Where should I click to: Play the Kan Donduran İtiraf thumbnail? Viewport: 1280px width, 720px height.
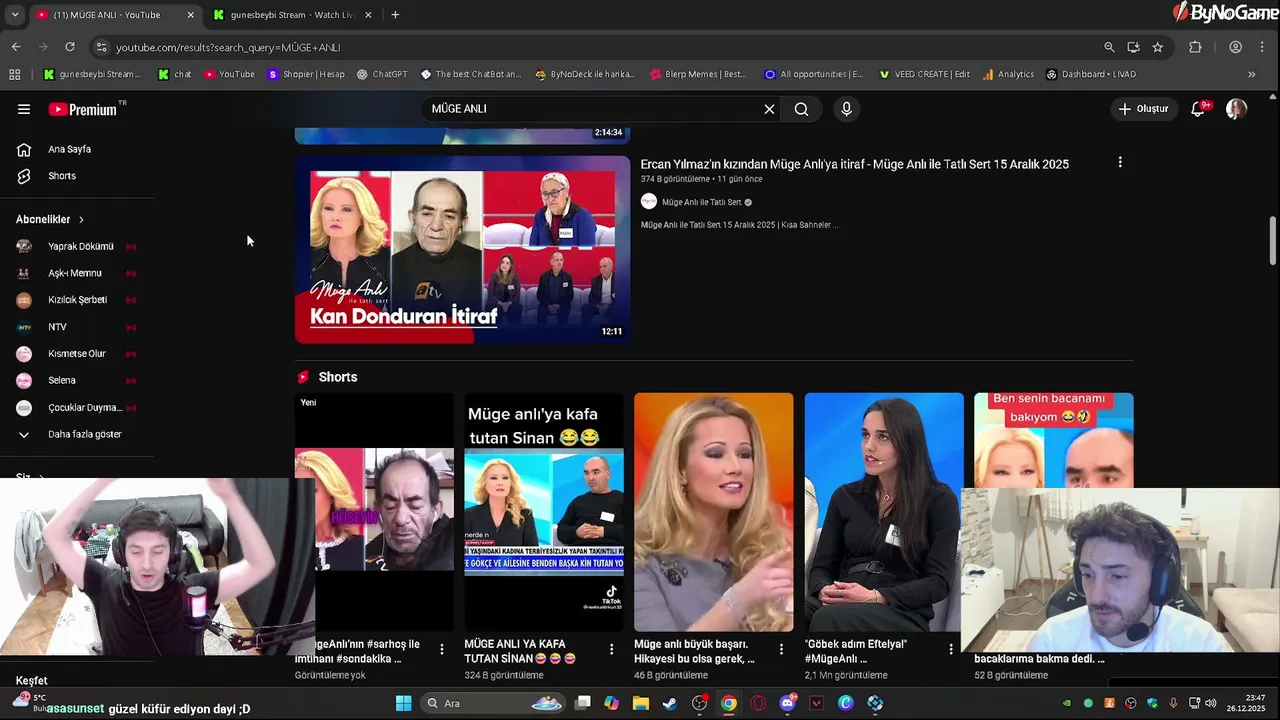(462, 249)
